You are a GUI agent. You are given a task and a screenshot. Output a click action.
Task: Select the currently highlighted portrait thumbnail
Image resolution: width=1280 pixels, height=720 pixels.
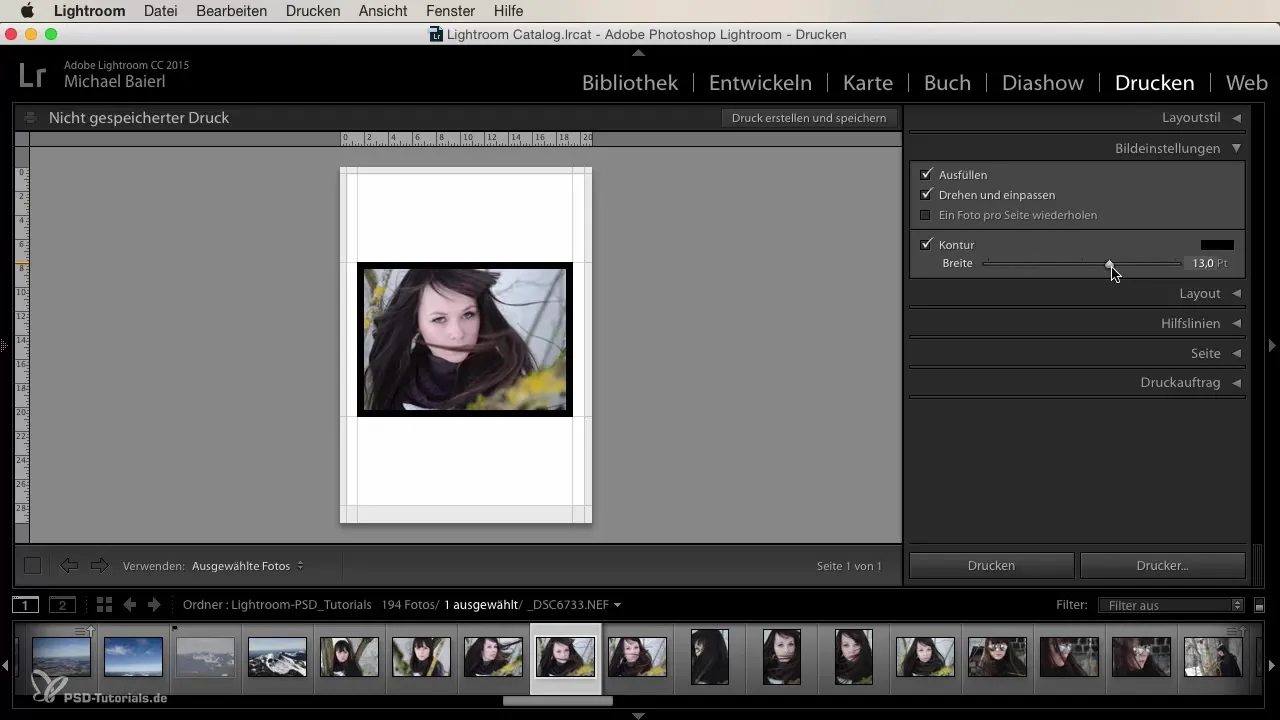565,657
